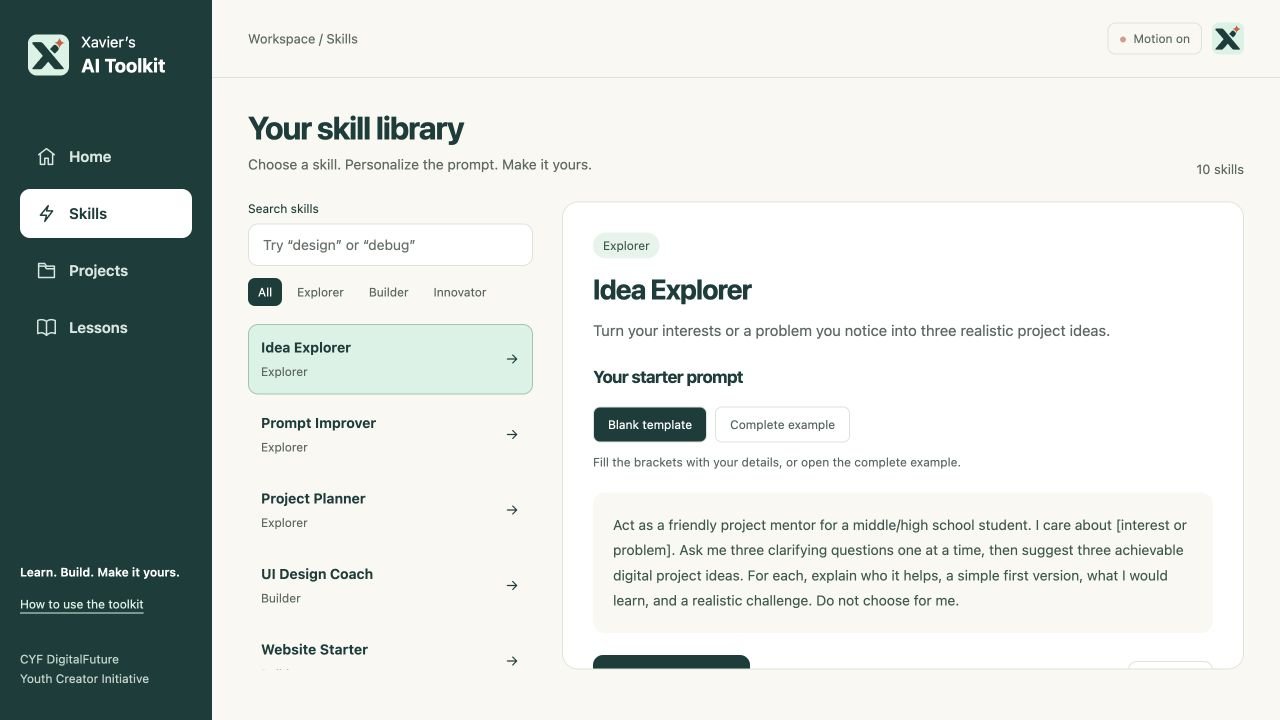Click the Explorer tag above Idea Explorer heading
Screen dimensions: 1280x720
(626, 245)
